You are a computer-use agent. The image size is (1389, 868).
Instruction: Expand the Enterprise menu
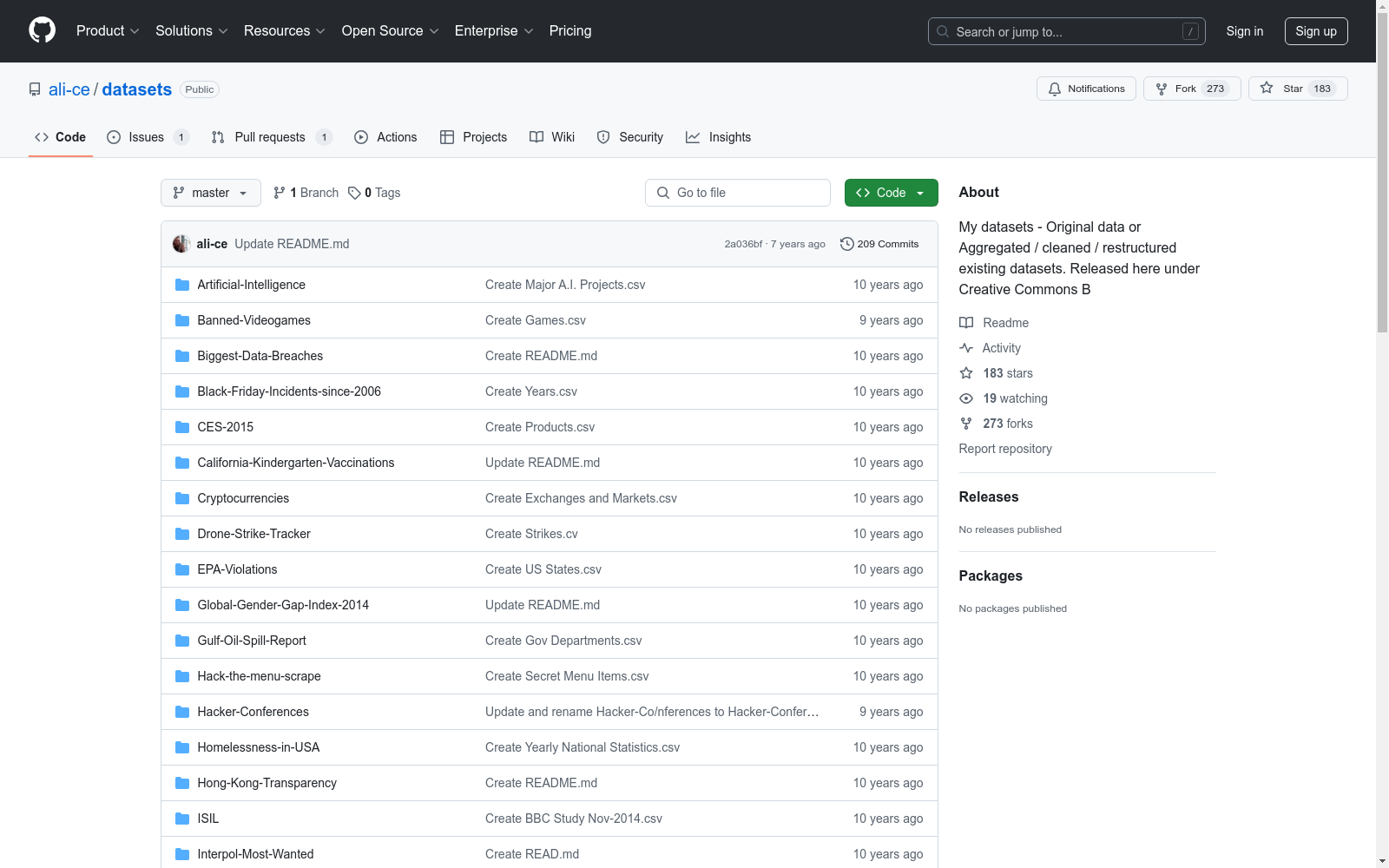tap(494, 31)
